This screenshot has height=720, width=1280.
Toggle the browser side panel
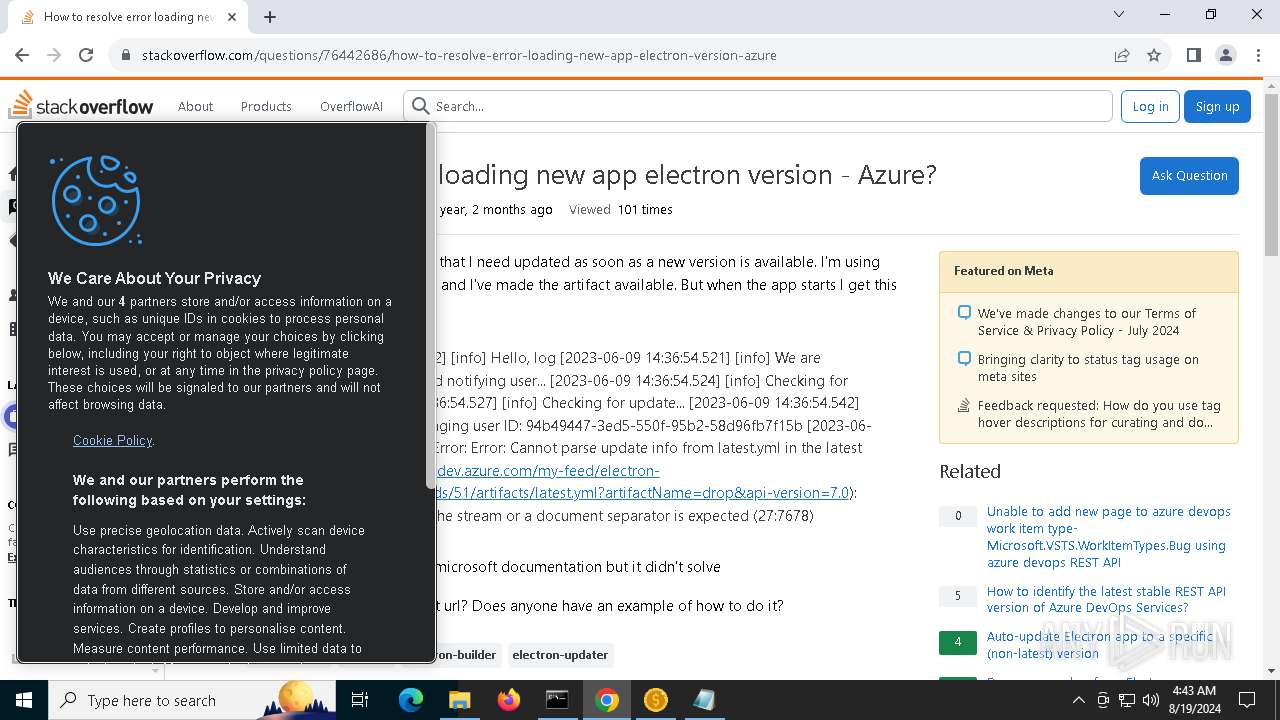coord(1193,55)
